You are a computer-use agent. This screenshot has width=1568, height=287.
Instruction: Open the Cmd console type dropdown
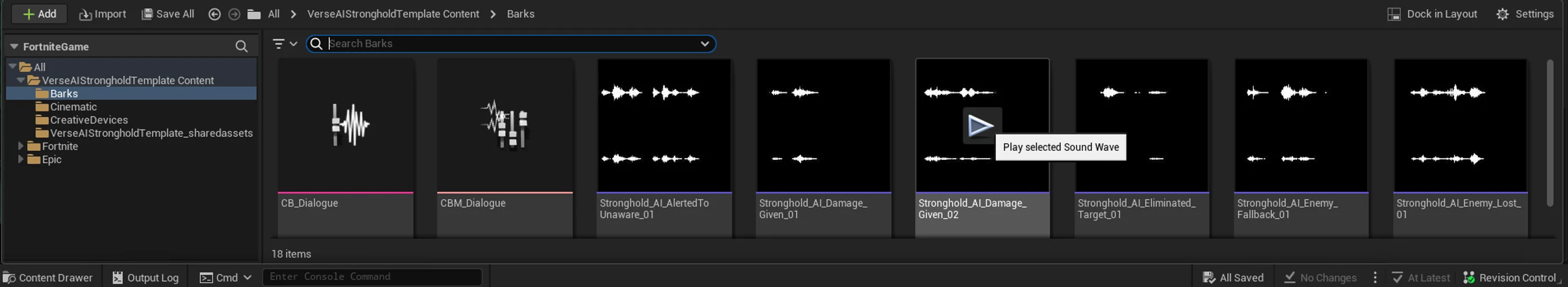point(225,278)
